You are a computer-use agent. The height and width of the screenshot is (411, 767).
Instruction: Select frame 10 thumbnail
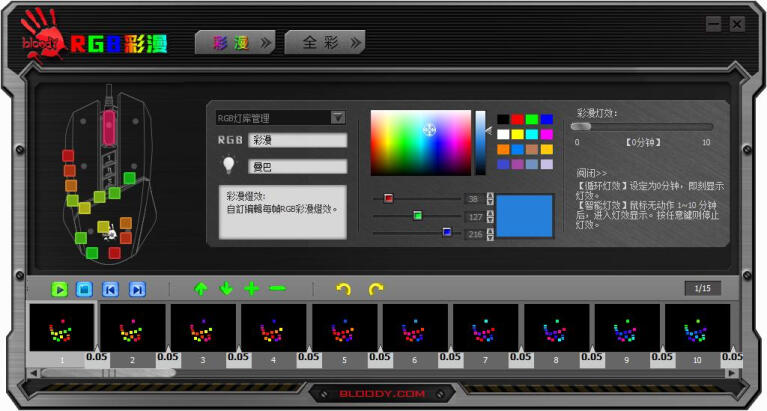click(x=697, y=327)
